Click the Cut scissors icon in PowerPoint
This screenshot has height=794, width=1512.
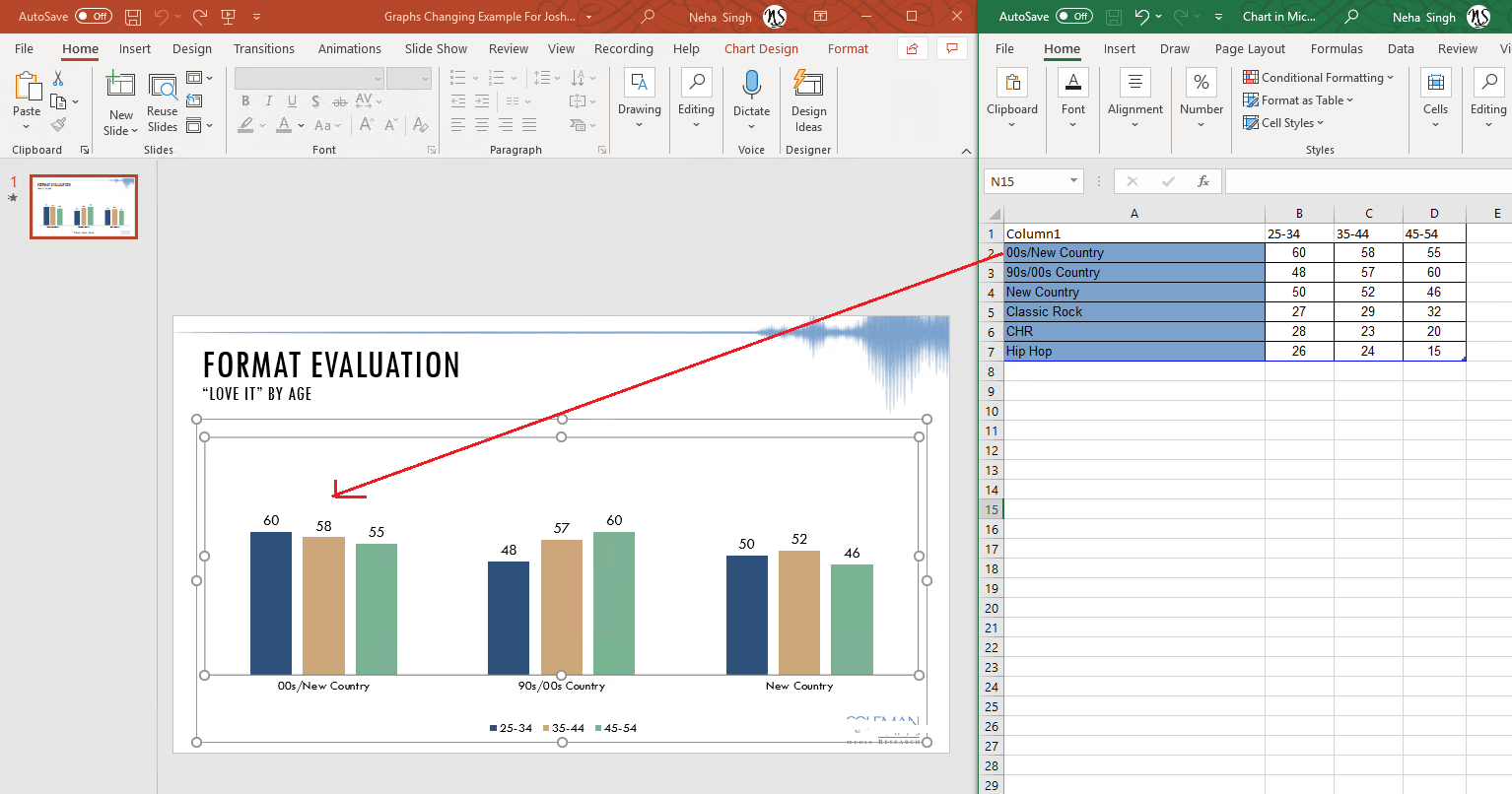[58, 78]
